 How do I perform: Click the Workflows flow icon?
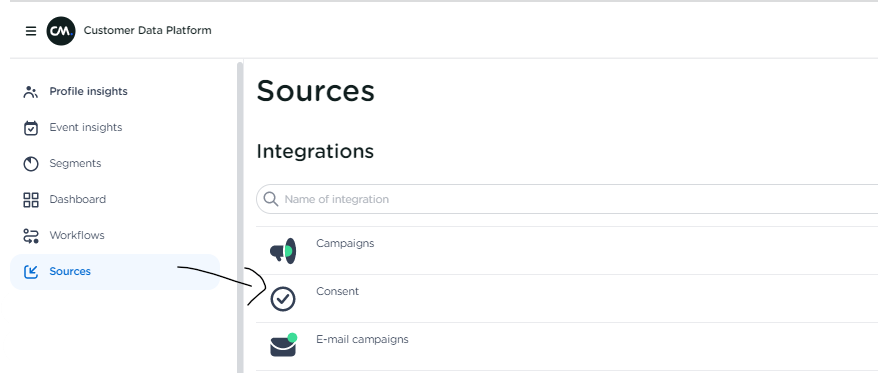click(x=31, y=236)
